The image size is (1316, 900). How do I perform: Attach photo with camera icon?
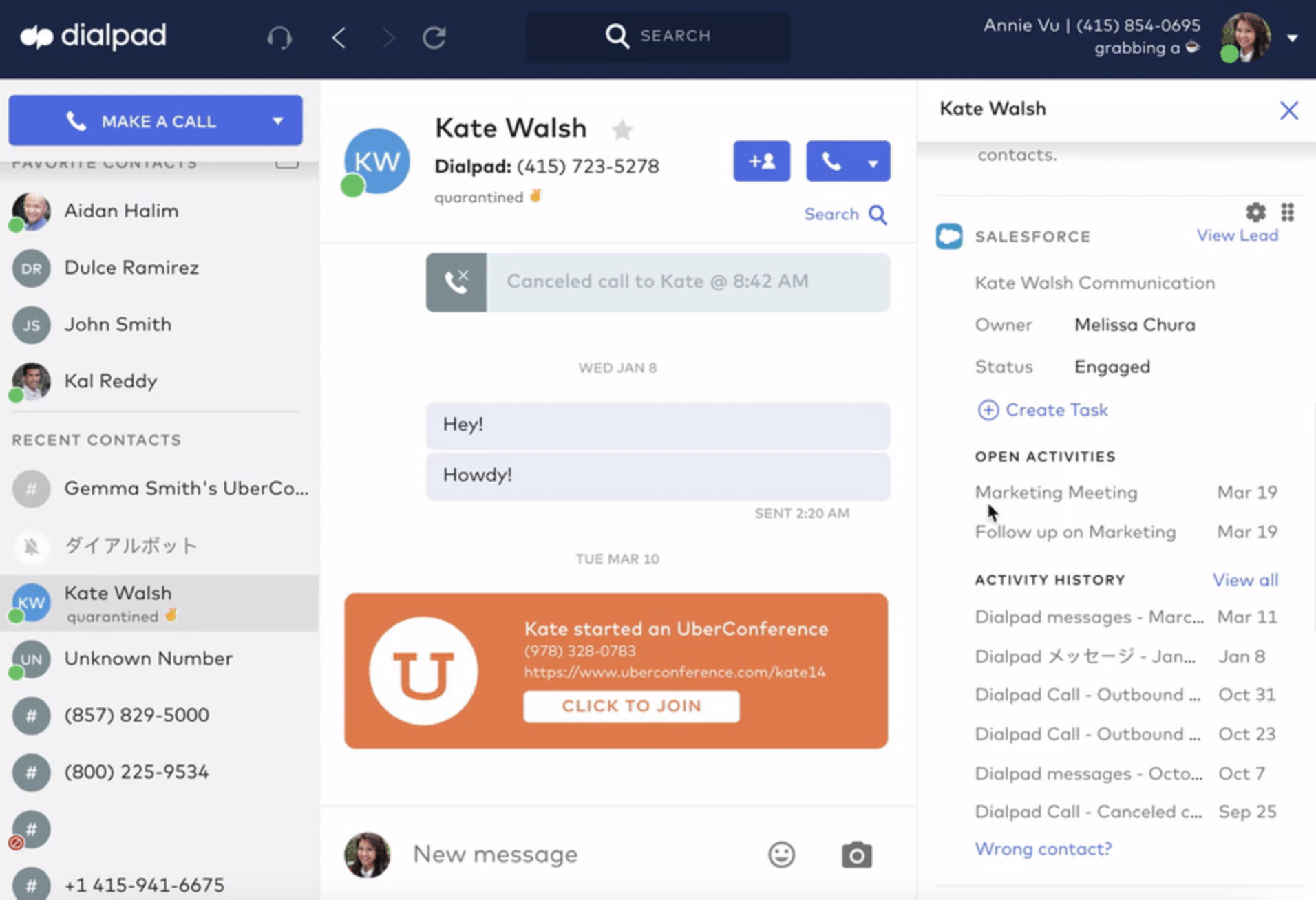point(857,855)
